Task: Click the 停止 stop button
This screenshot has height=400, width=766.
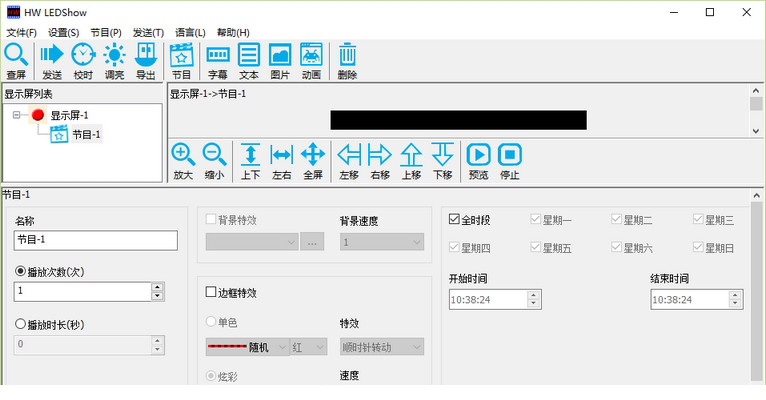Action: point(510,161)
